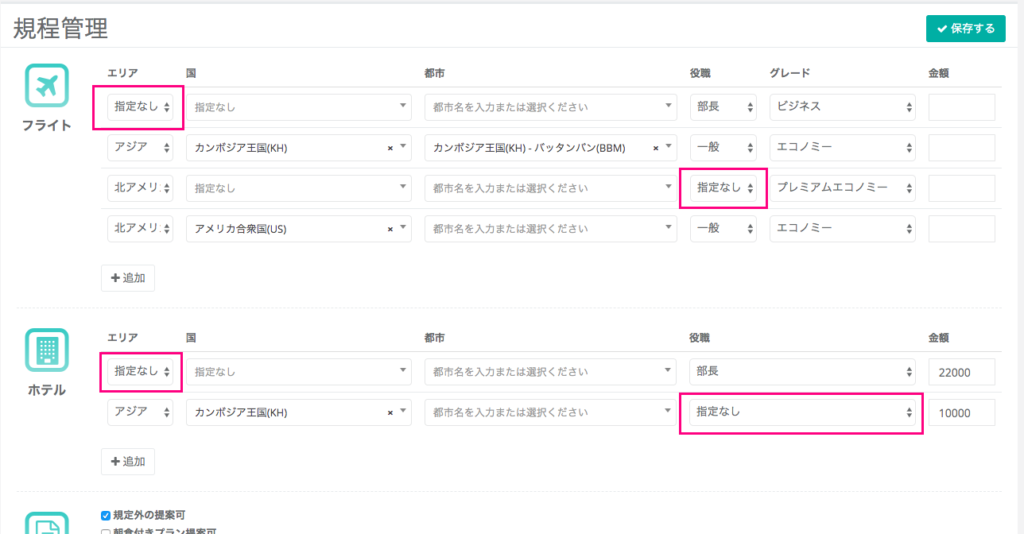The width and height of the screenshot is (1024, 534).
Task: Clear the アメリカ合衆国(US) country selection
Action: click(x=390, y=229)
